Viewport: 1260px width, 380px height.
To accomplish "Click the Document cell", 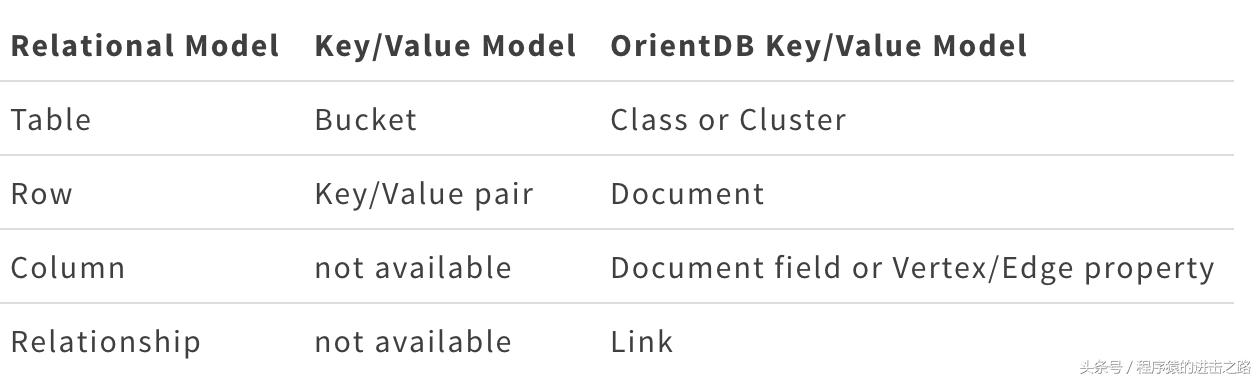I will pos(687,194).
